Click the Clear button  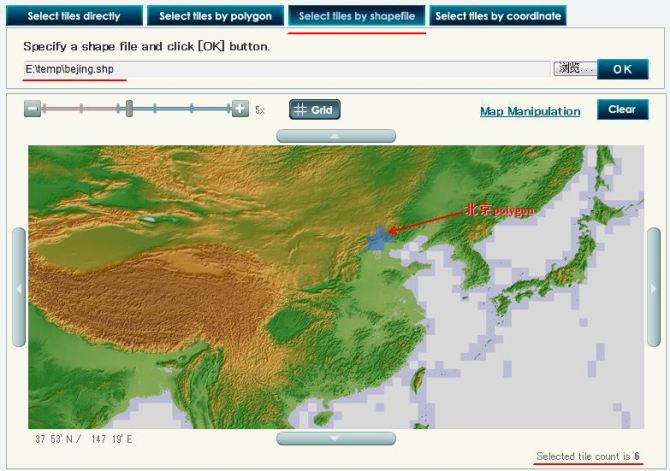(622, 109)
